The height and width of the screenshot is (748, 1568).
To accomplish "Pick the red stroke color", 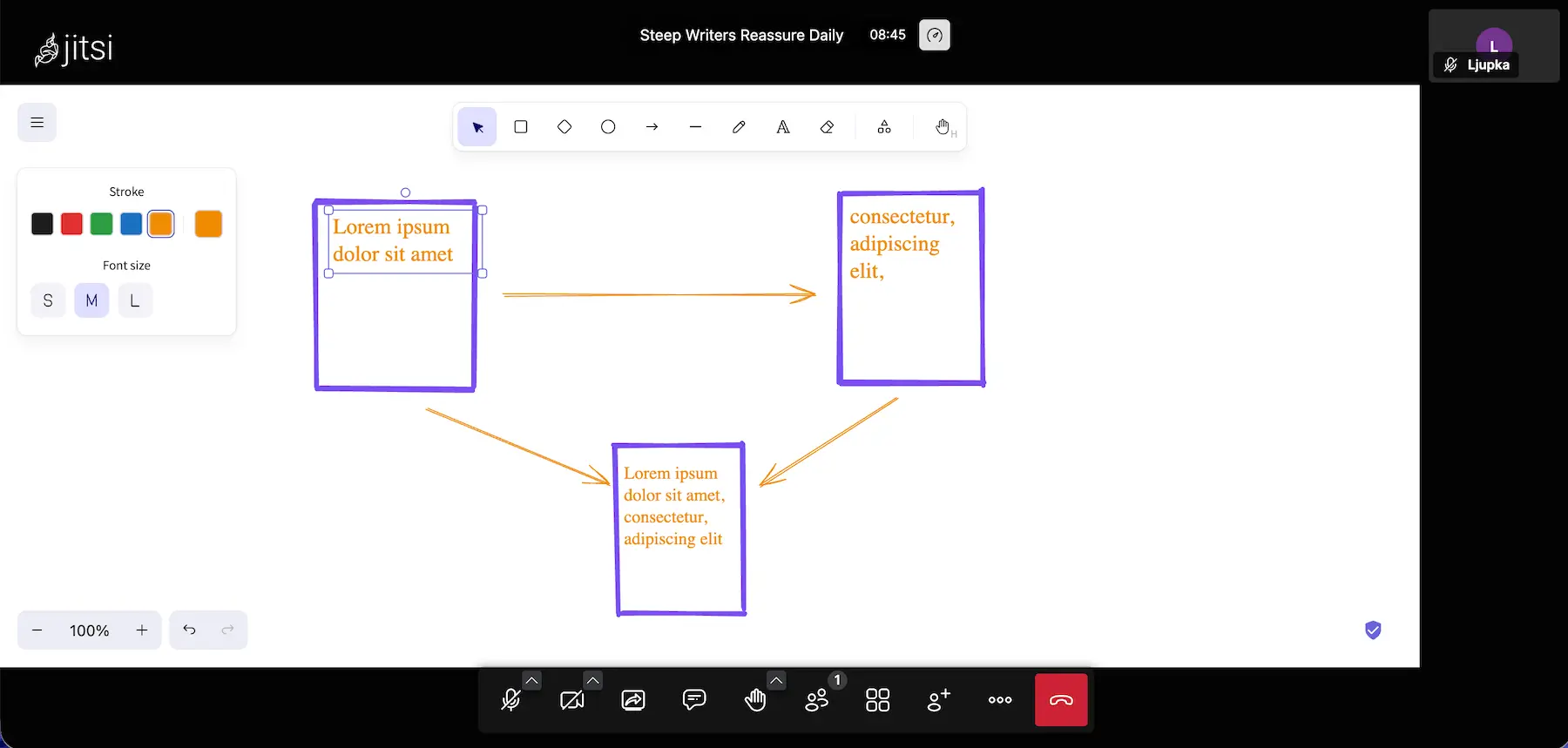I will (x=71, y=224).
